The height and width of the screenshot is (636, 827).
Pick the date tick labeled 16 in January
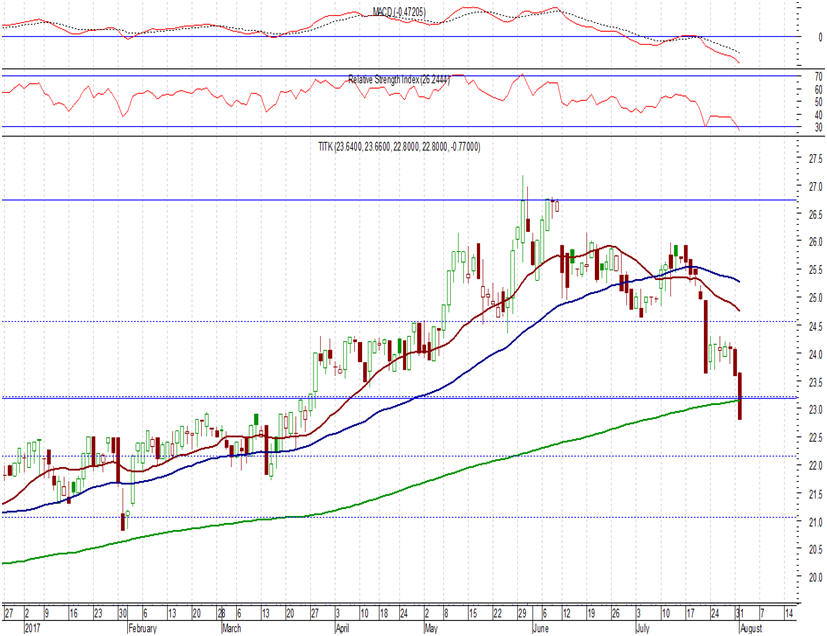pyautogui.click(x=73, y=613)
